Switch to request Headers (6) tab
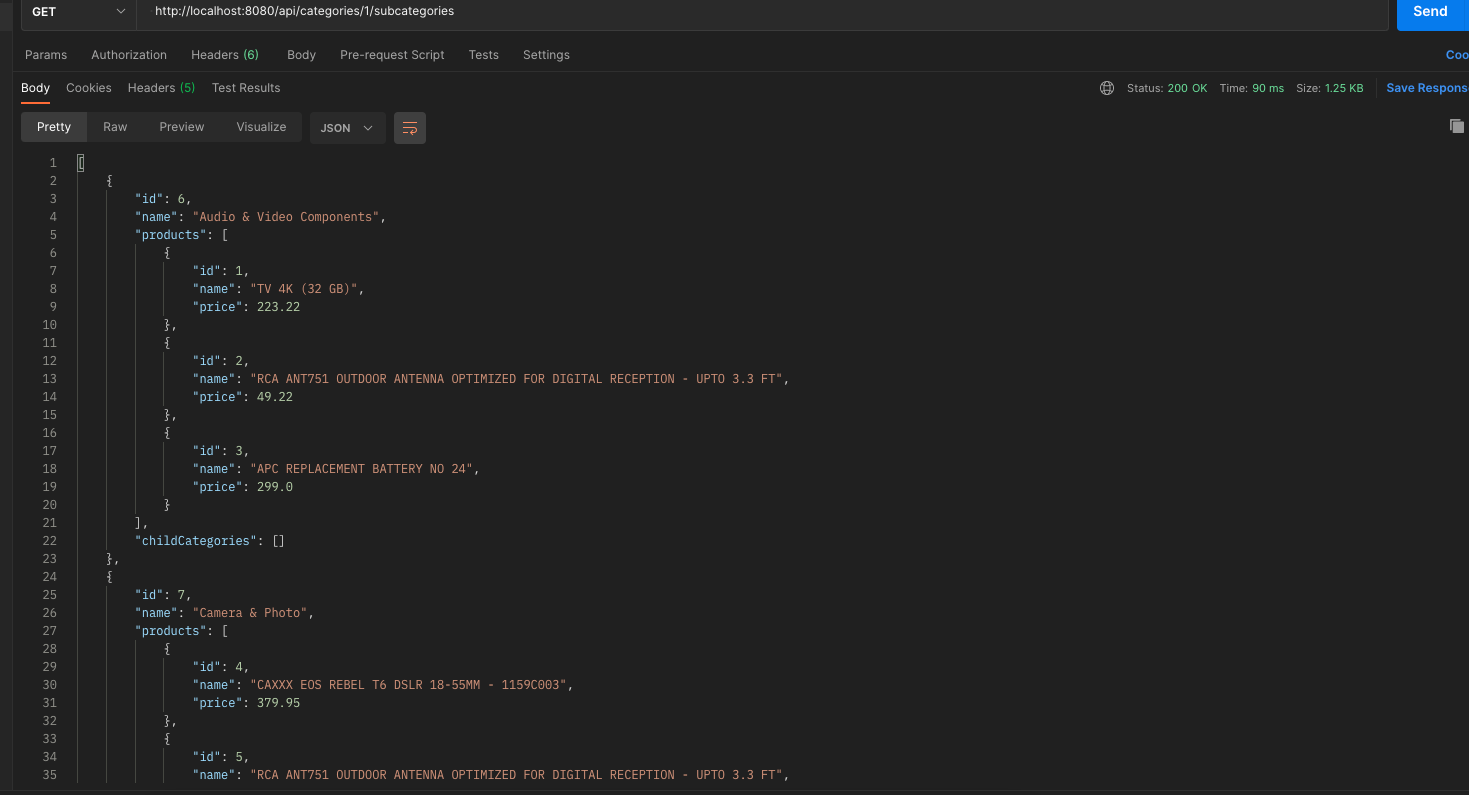The image size is (1469, 795). pyautogui.click(x=225, y=55)
